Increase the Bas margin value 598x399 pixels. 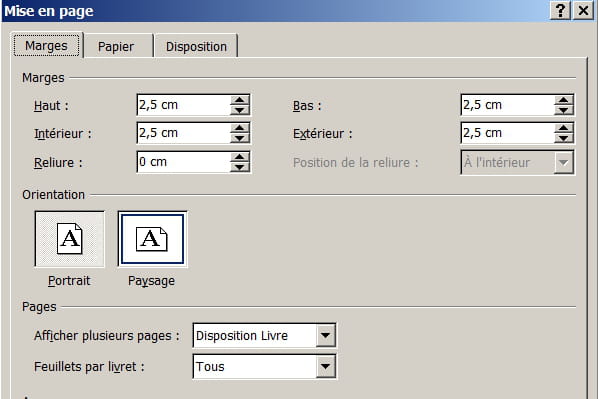[564, 100]
